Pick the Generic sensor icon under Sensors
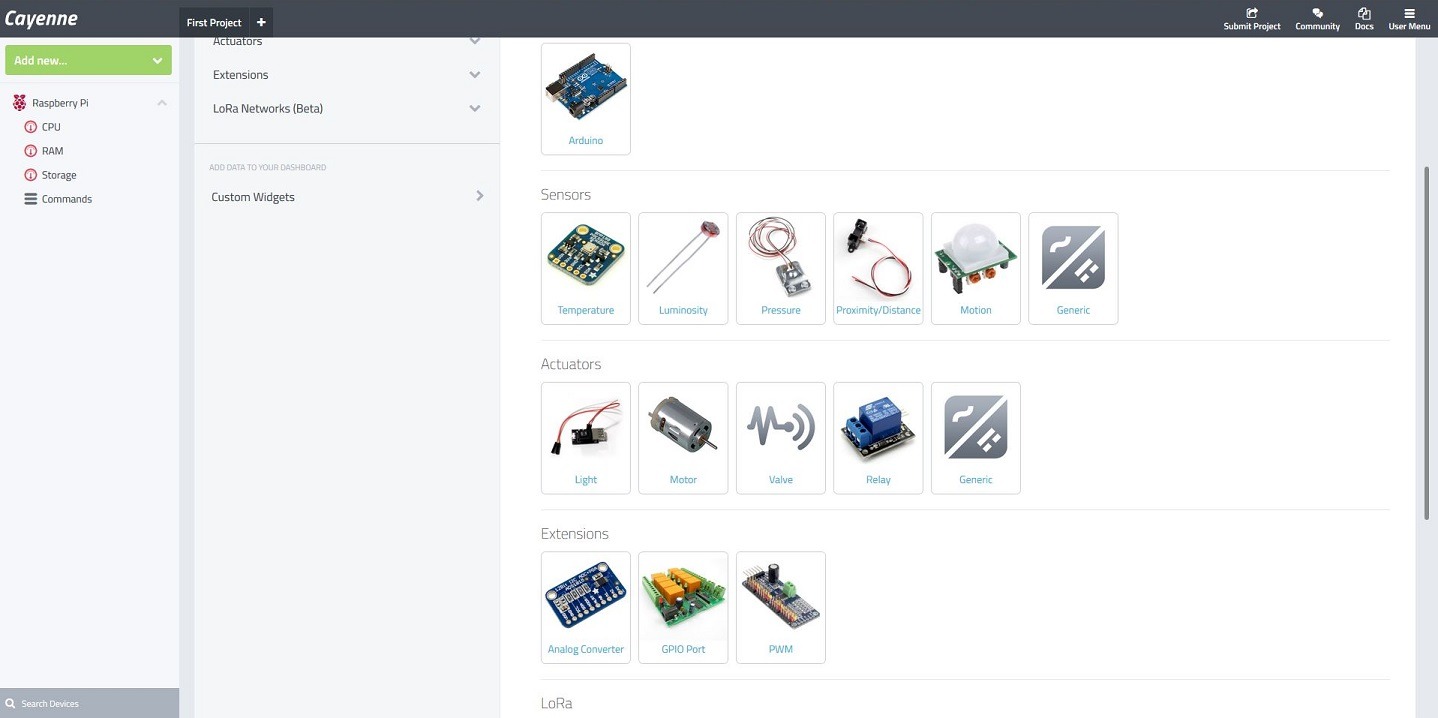The width and height of the screenshot is (1438, 718). [1073, 257]
